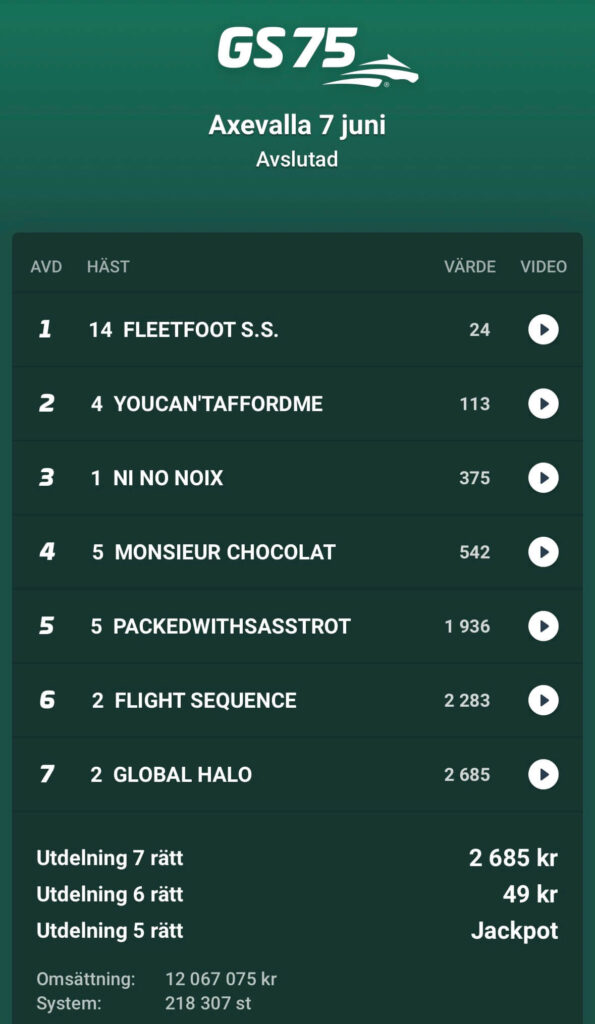Viewport: 595px width, 1024px height.
Task: Select the Utdelning 7 rätt payout row
Action: (x=297, y=857)
